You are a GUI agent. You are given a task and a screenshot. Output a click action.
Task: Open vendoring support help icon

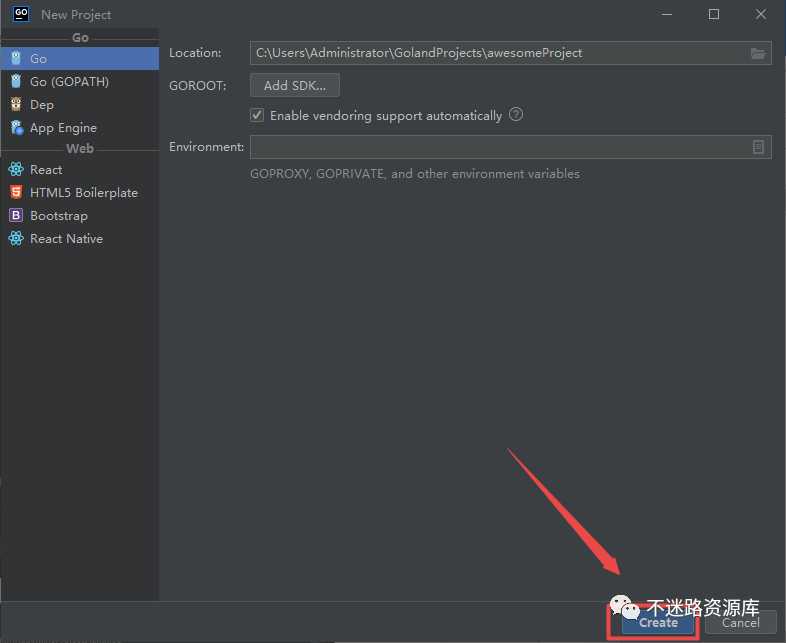point(516,115)
